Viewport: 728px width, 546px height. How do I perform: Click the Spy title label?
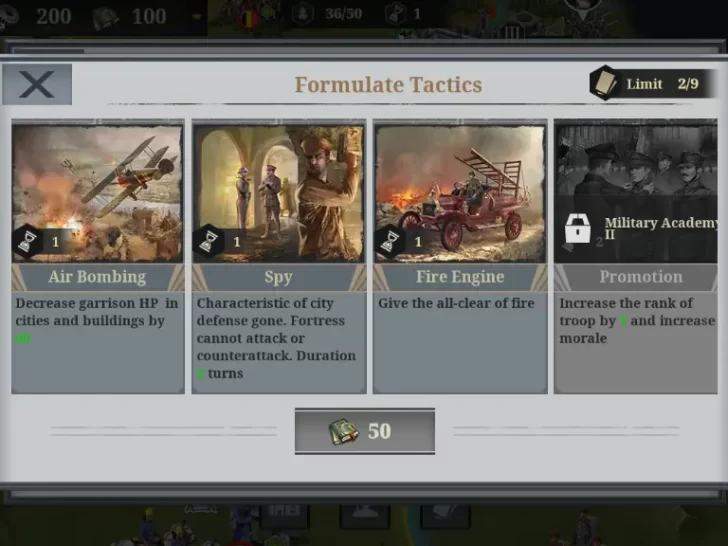coord(279,277)
